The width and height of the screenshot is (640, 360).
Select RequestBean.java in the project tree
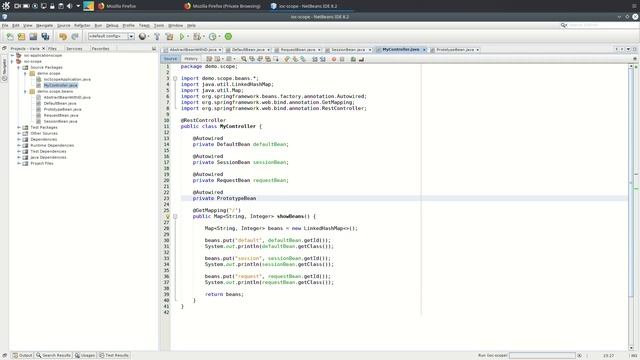click(61, 116)
